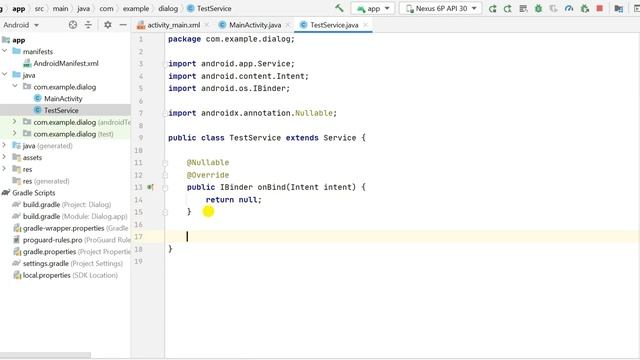Open local.properties file

pos(47,275)
